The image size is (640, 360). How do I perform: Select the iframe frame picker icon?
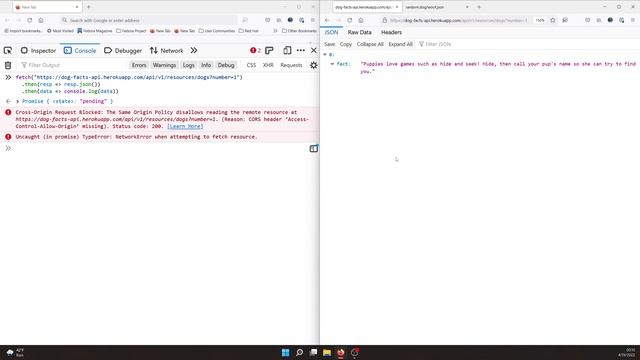click(269, 50)
